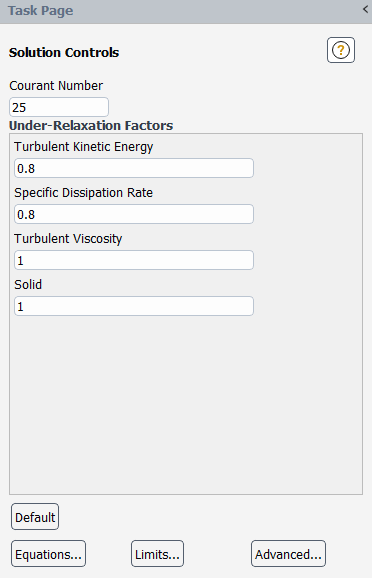Click the Under-Relaxation Factors heading

[91, 125]
